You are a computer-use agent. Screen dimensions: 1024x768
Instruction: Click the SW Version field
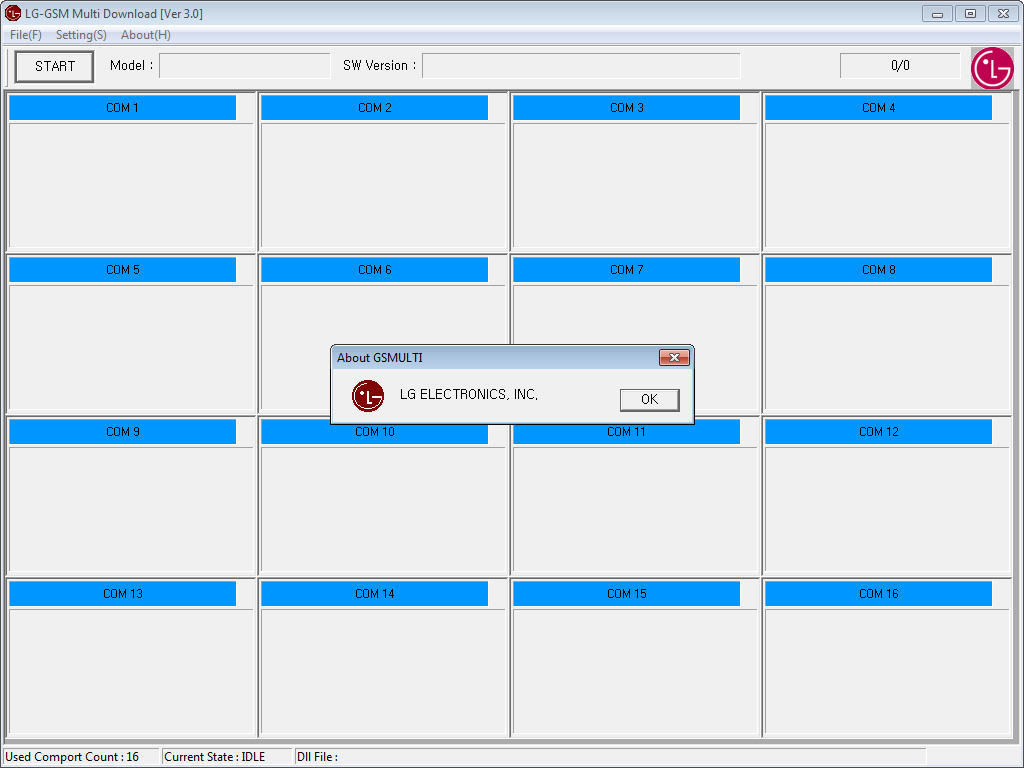pos(580,66)
